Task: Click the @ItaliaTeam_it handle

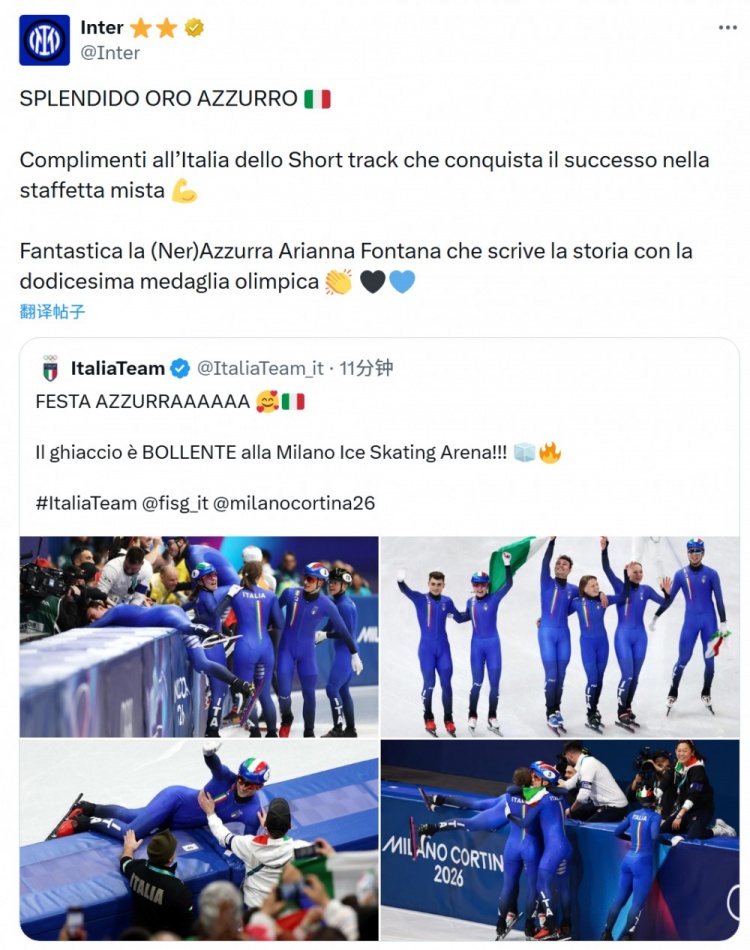Action: [x=260, y=369]
